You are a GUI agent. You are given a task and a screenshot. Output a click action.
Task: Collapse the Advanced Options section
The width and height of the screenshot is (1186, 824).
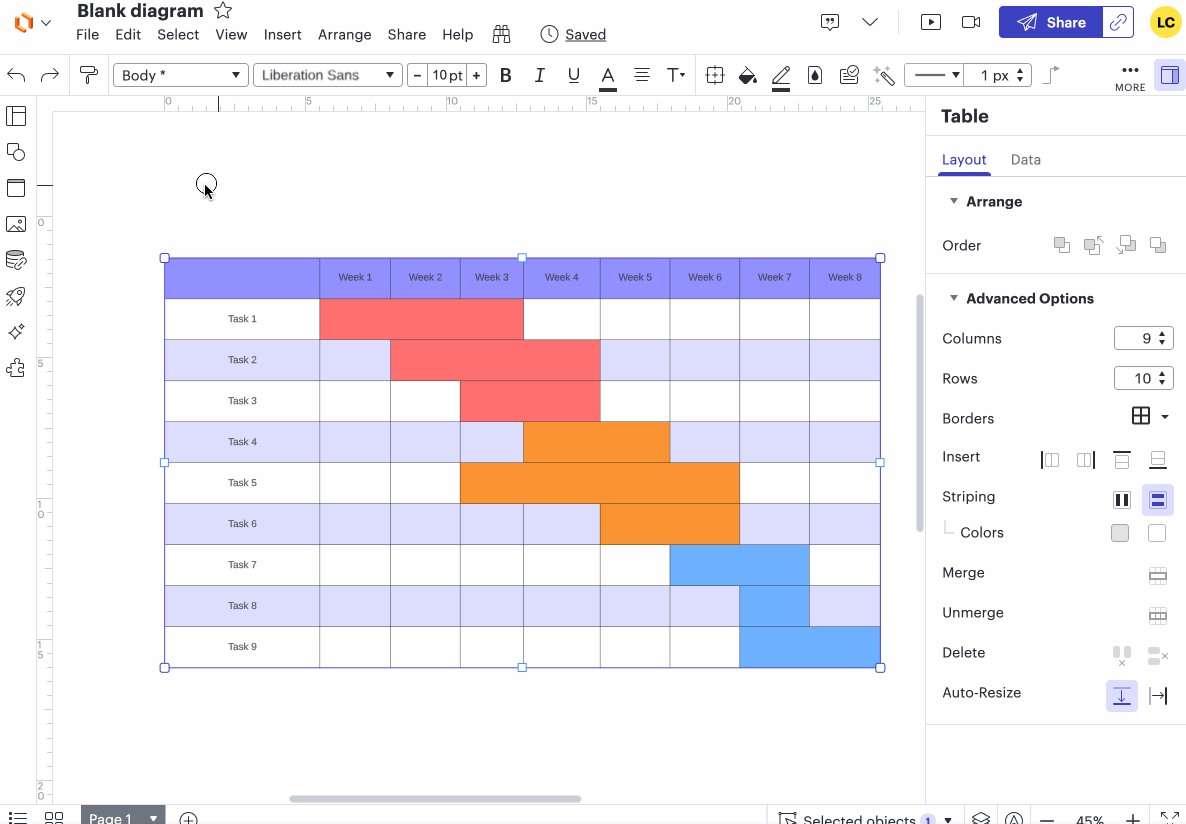point(955,299)
